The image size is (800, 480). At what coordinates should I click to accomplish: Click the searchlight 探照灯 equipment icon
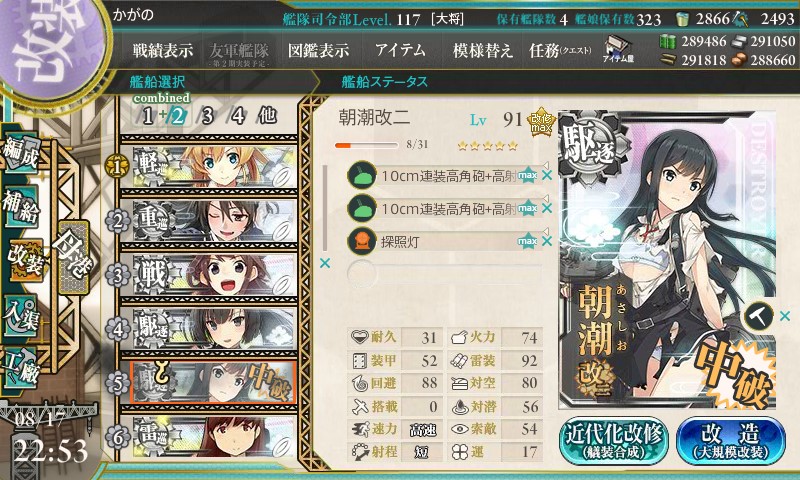coord(362,241)
